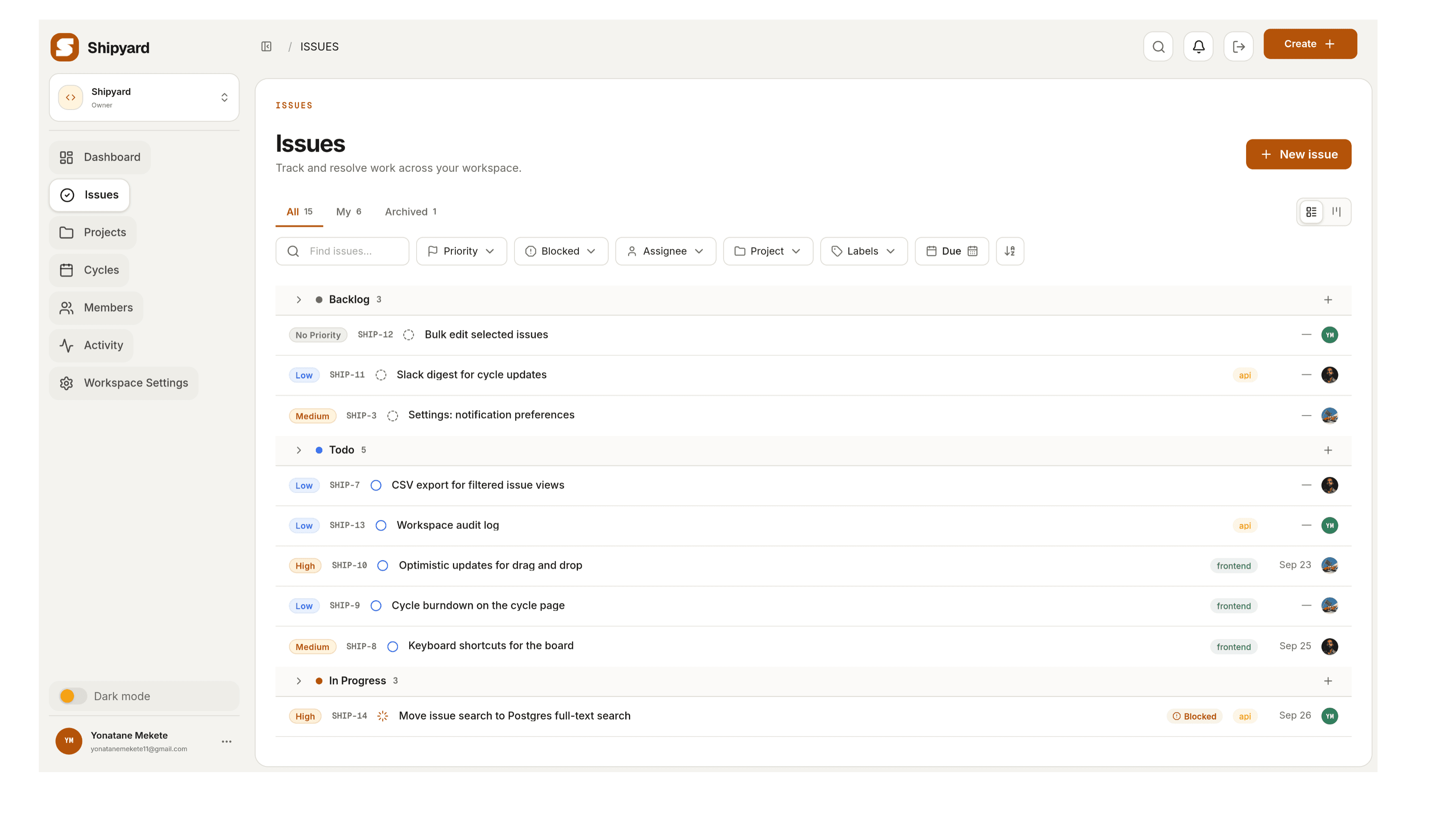Screen dimensions: 1456x819
Task: Open issue 'Keyboard shortcuts for the board'
Action: tap(491, 645)
